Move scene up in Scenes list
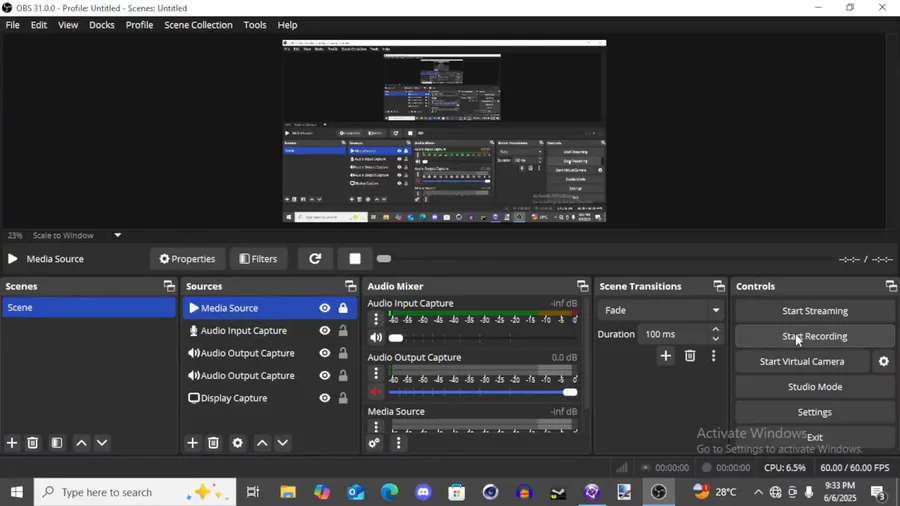This screenshot has height=506, width=900. coord(82,443)
